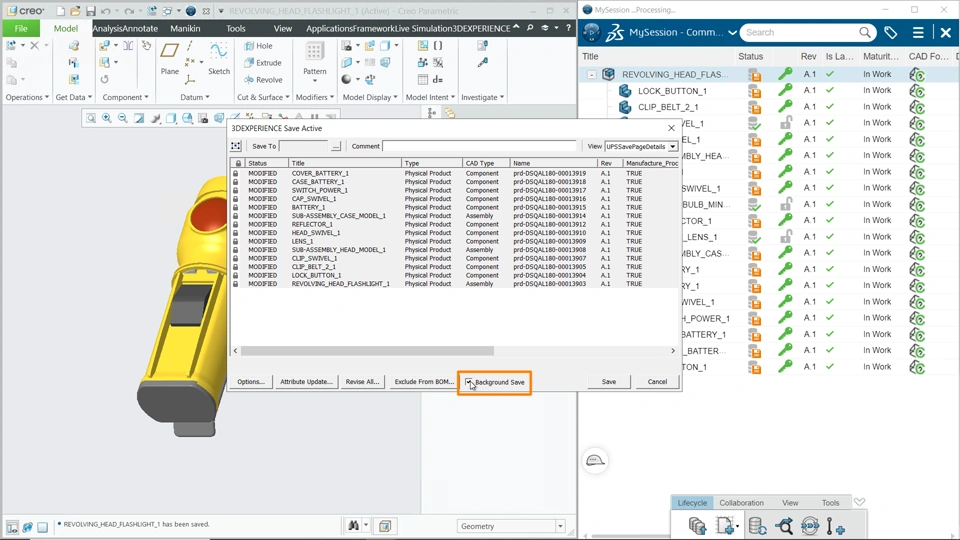The height and width of the screenshot is (540, 960).
Task: Select the Extrude tool
Action: (263, 62)
